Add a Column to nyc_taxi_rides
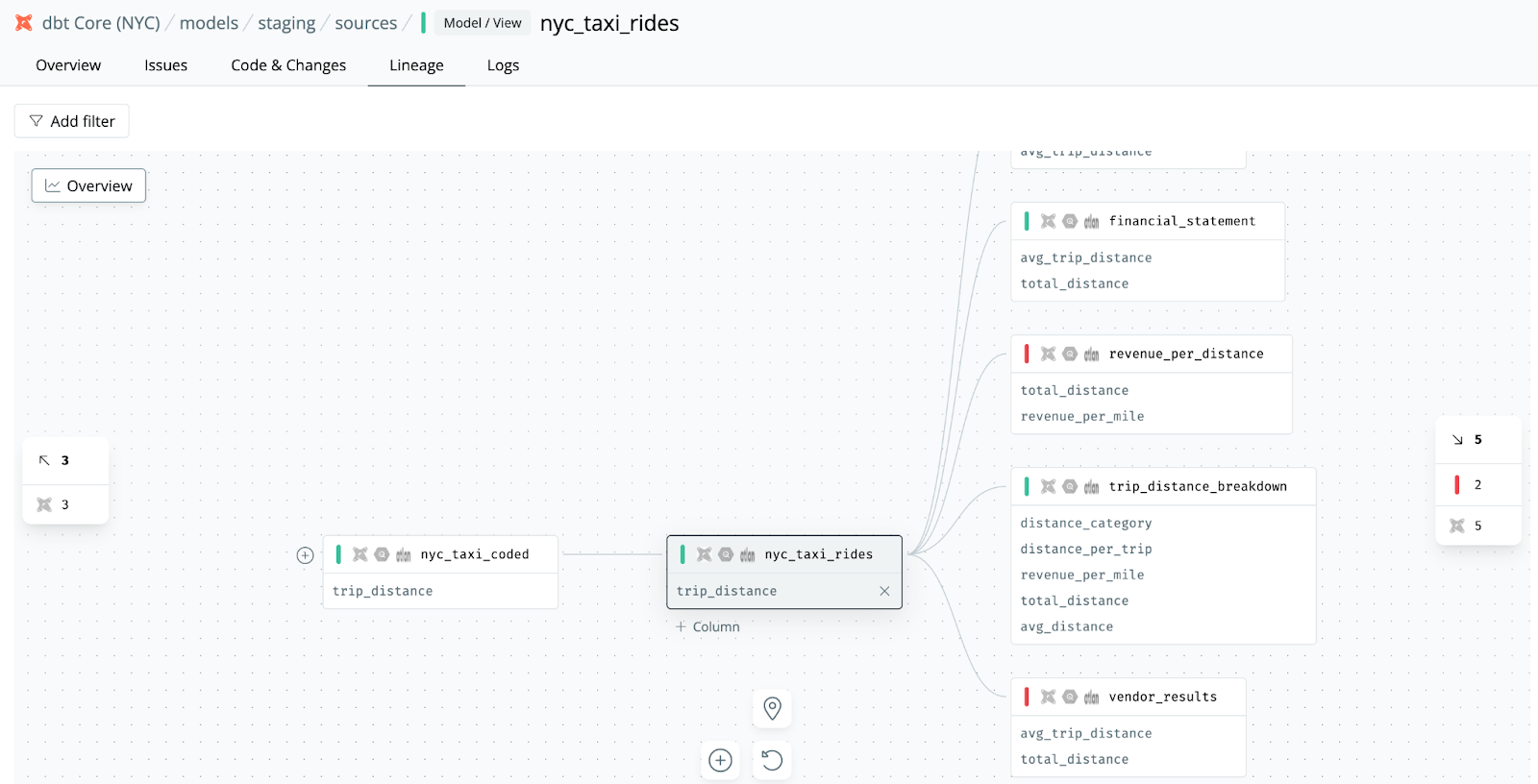The image size is (1538, 784). point(707,626)
